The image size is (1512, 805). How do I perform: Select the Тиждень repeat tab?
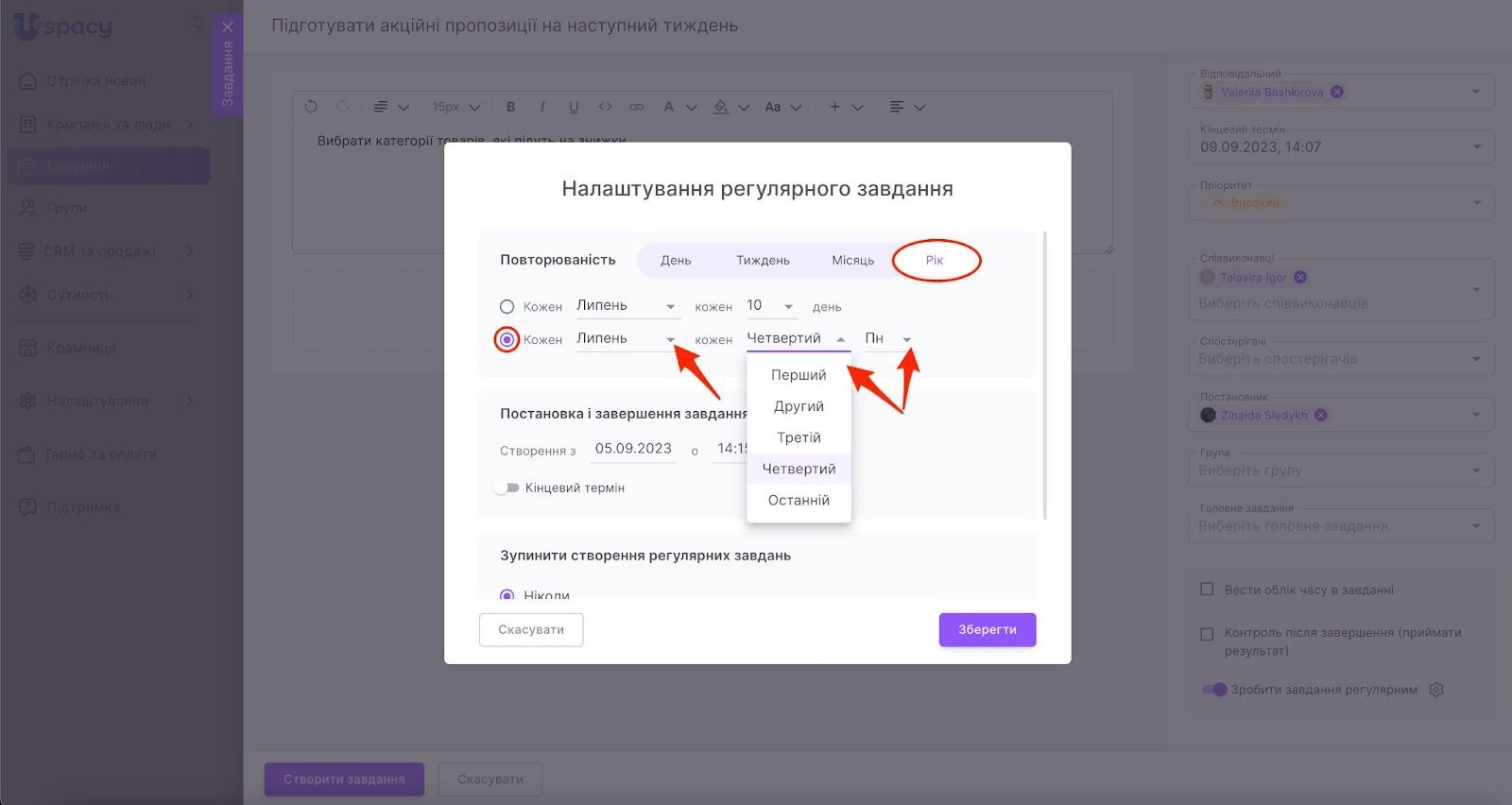[763, 260]
